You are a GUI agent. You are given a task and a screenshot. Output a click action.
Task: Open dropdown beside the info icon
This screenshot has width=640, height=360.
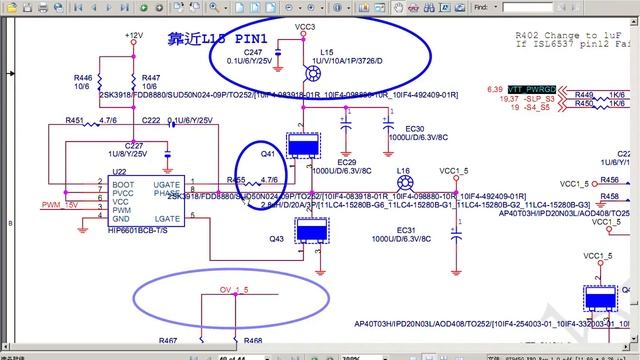[348, 8]
